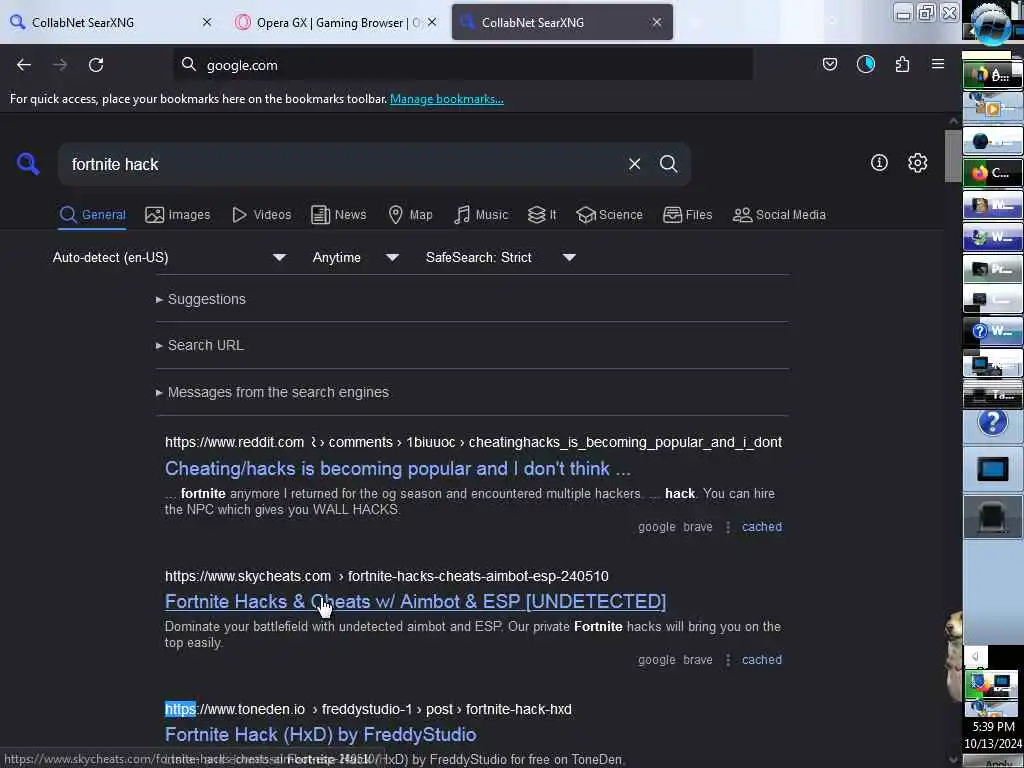
Task: Open Pocket save icon in toolbar
Action: tap(829, 64)
